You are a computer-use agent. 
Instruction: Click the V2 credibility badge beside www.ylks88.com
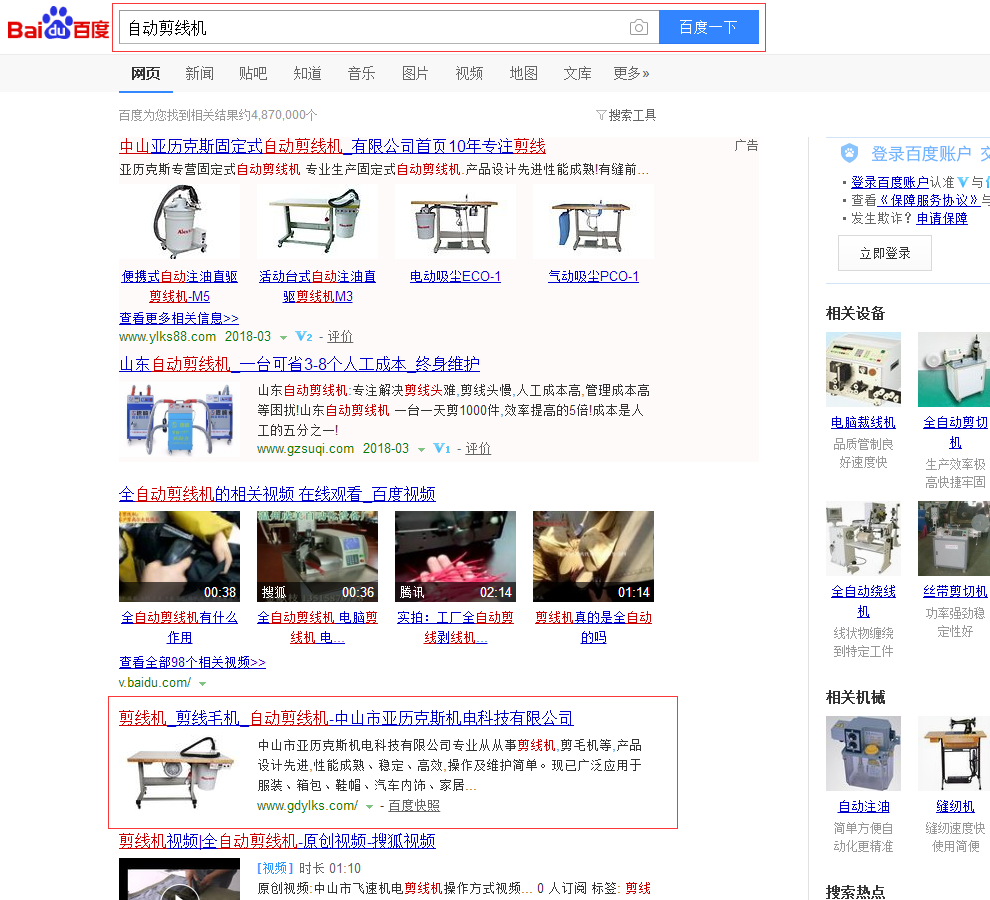(304, 337)
